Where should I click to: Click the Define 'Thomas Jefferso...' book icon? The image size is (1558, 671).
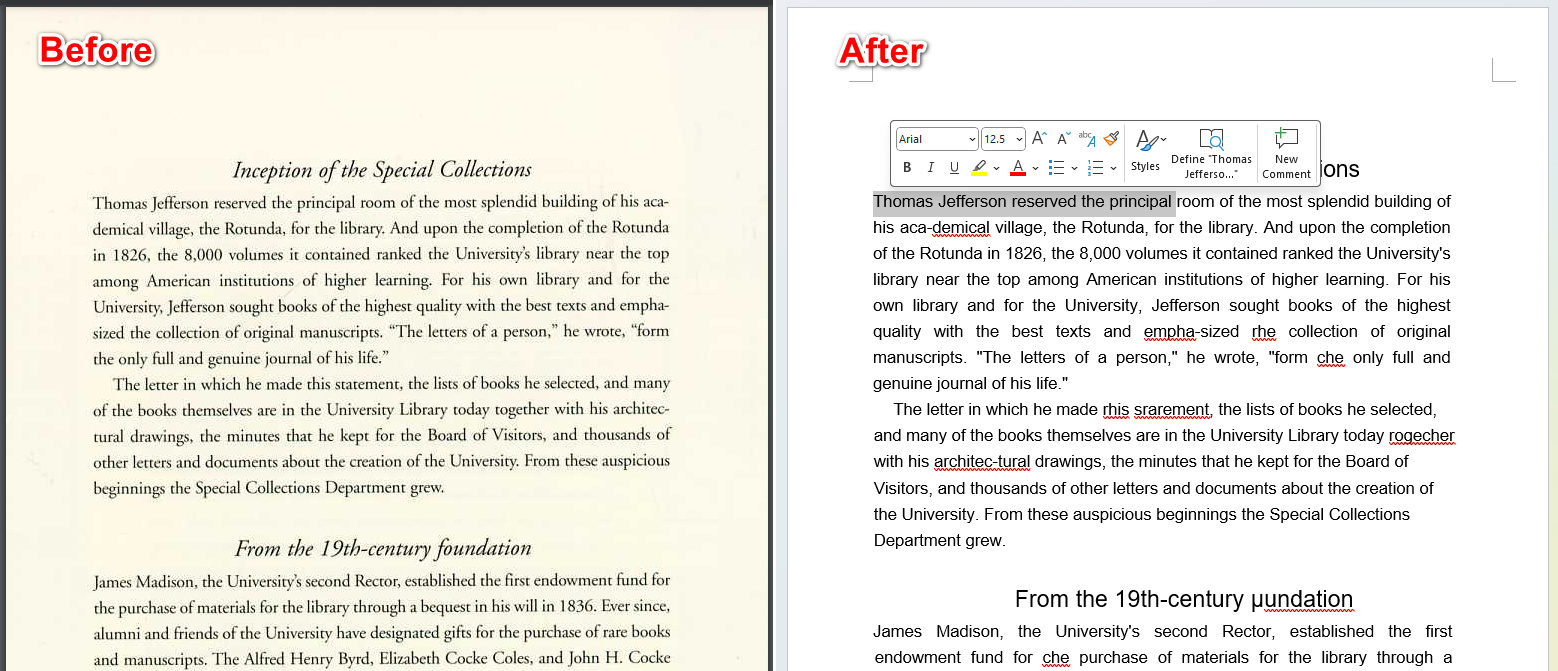coord(1213,139)
